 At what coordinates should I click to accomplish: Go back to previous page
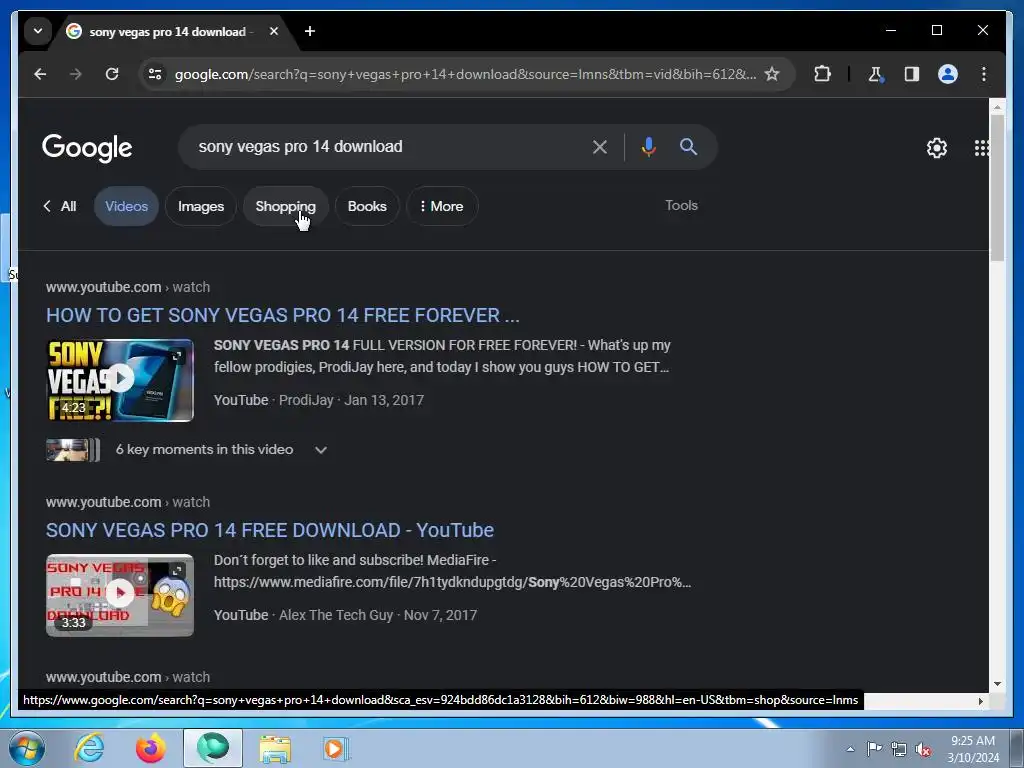point(40,74)
